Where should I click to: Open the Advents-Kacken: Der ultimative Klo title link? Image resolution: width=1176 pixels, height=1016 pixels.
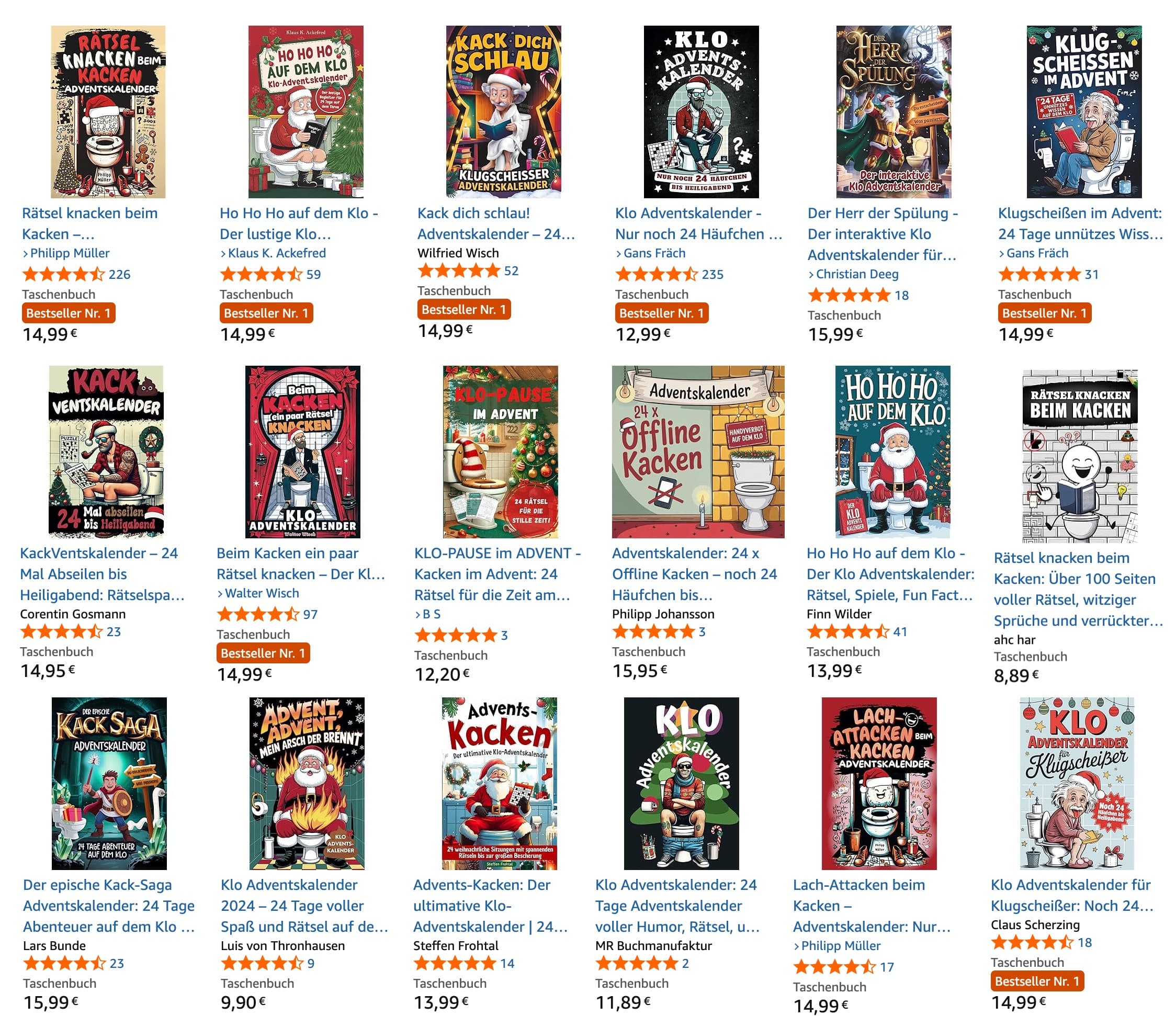(490, 905)
